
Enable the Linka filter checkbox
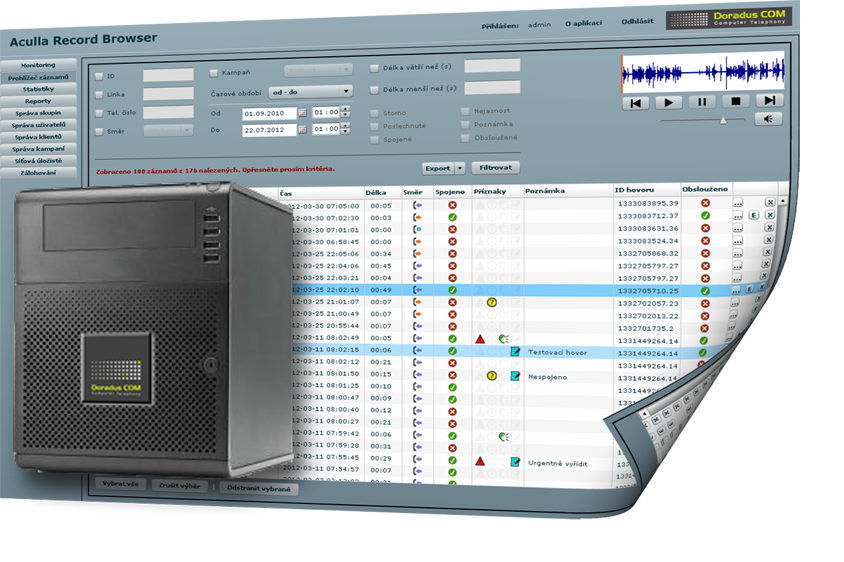[99, 95]
